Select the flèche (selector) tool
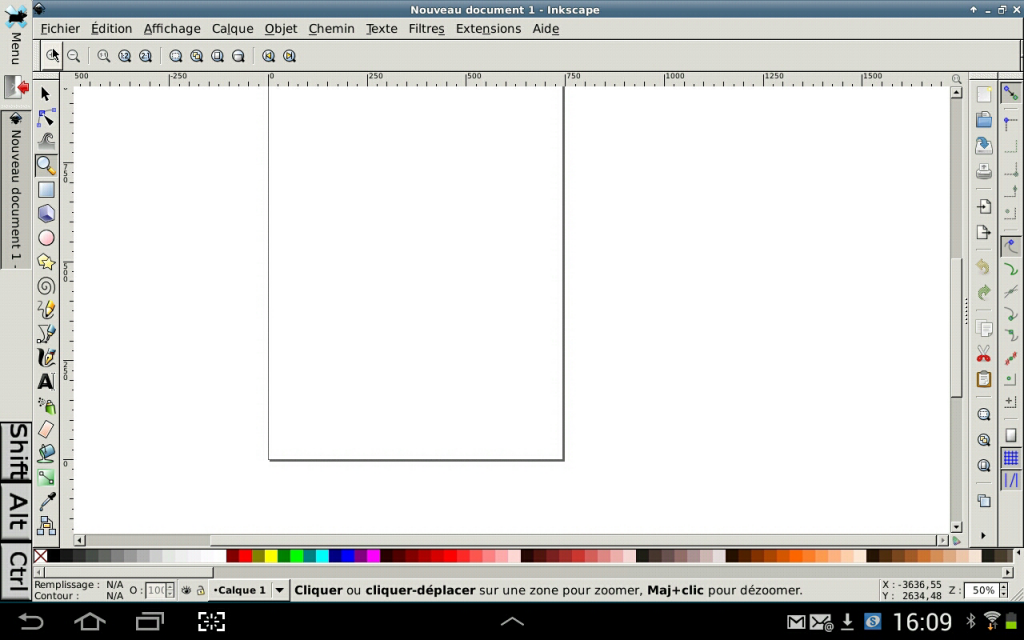1024x640 pixels. [x=45, y=93]
